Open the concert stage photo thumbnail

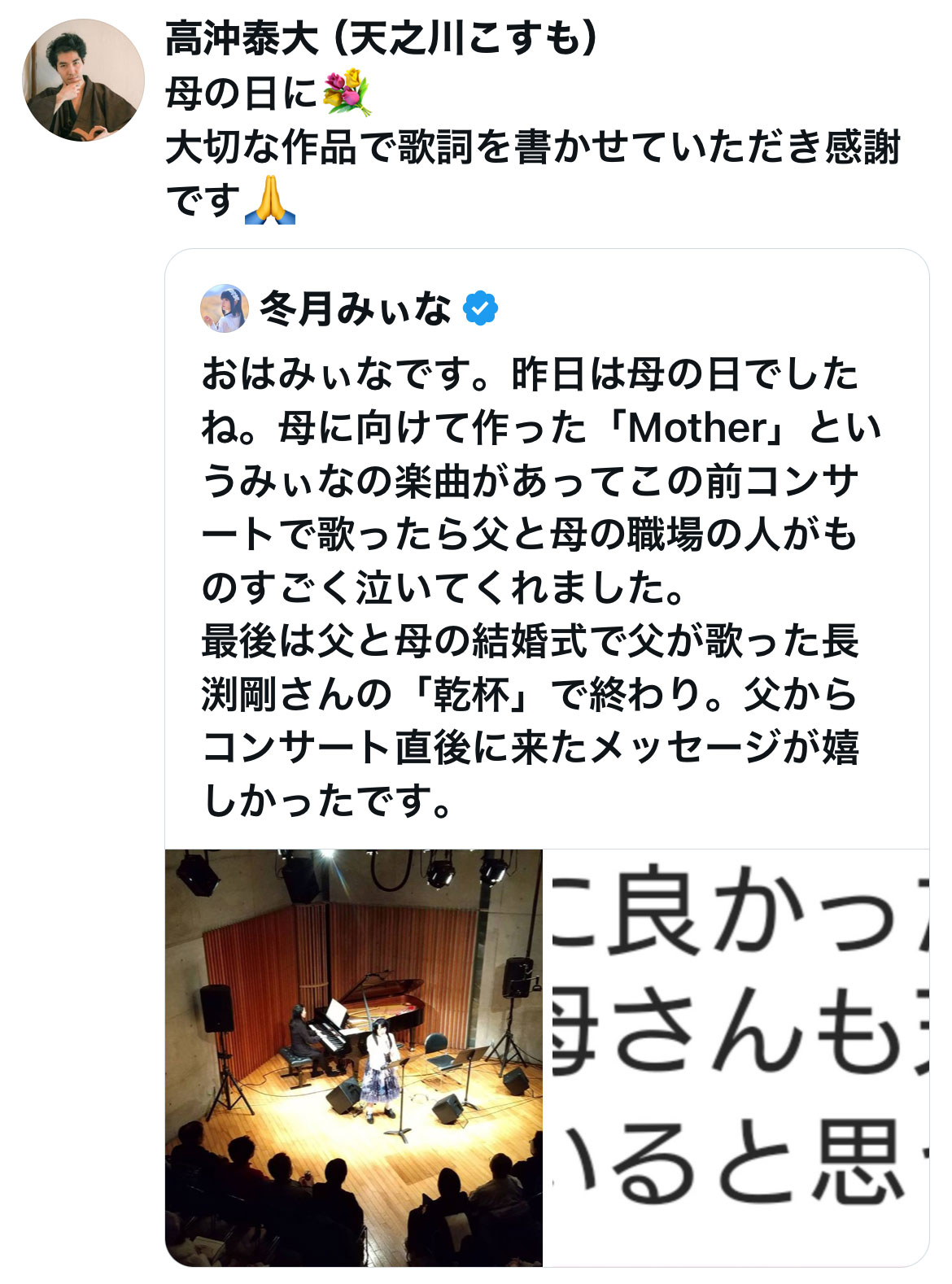pos(354,1058)
